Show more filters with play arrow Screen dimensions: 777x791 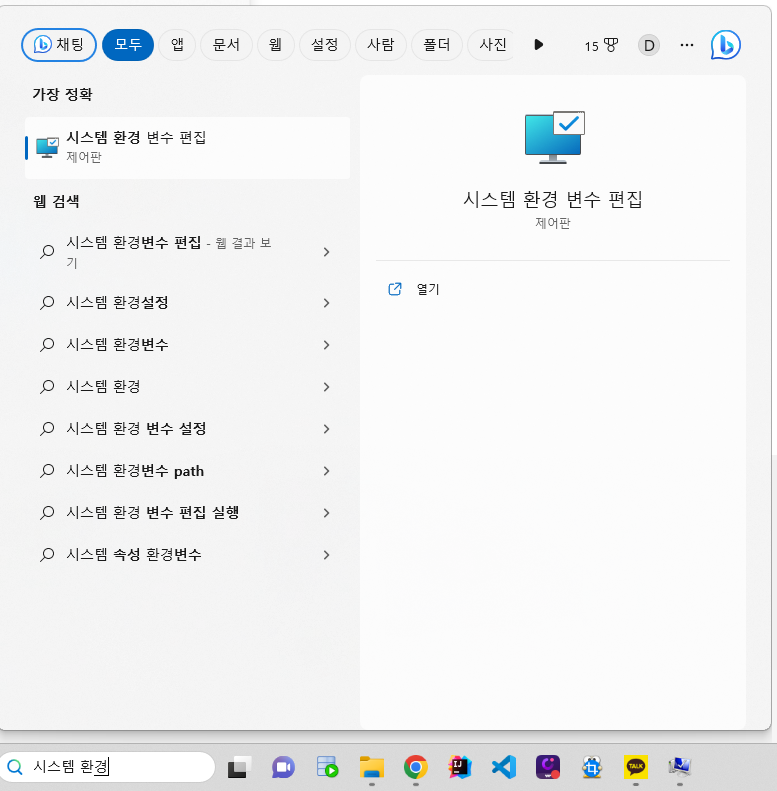coord(538,45)
